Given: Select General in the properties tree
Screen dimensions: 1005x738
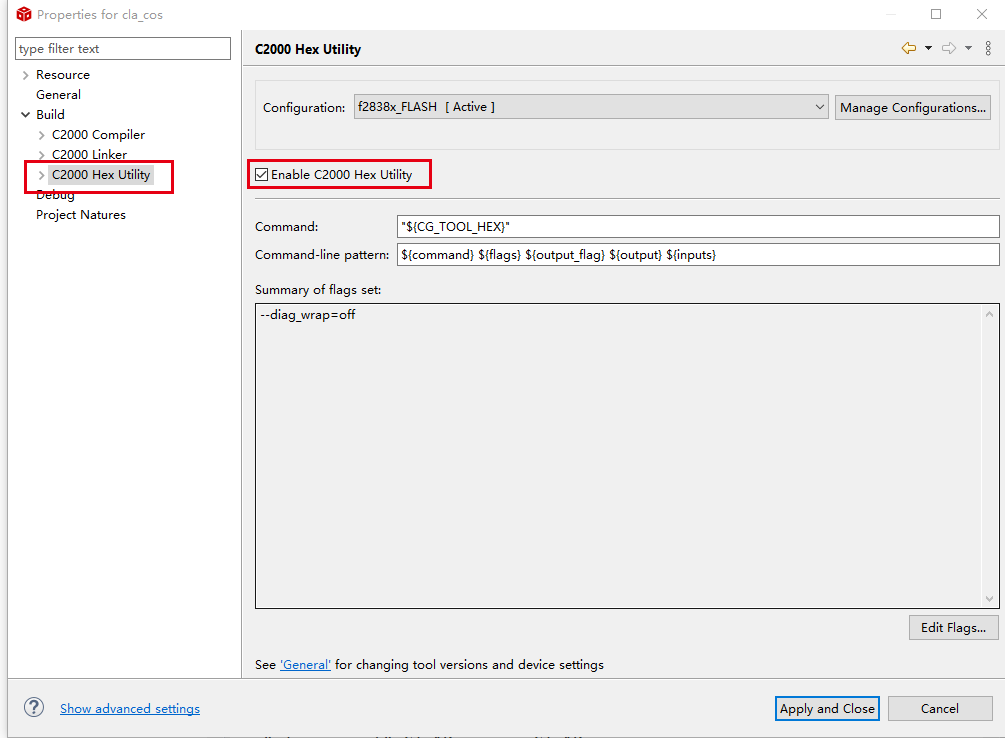Looking at the screenshot, I should point(58,94).
